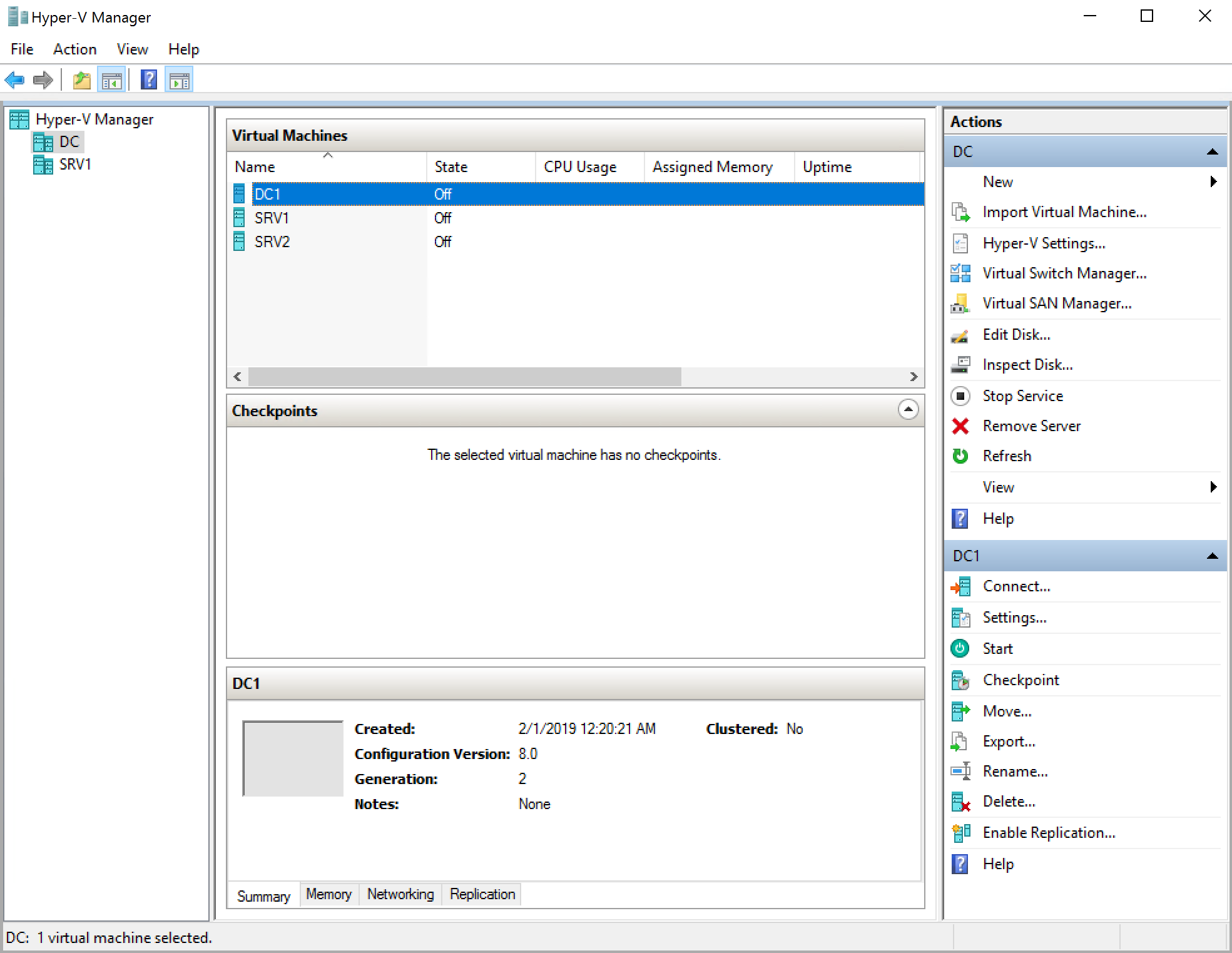The width and height of the screenshot is (1232, 953).
Task: Click the DC tree node icon
Action: (x=43, y=142)
